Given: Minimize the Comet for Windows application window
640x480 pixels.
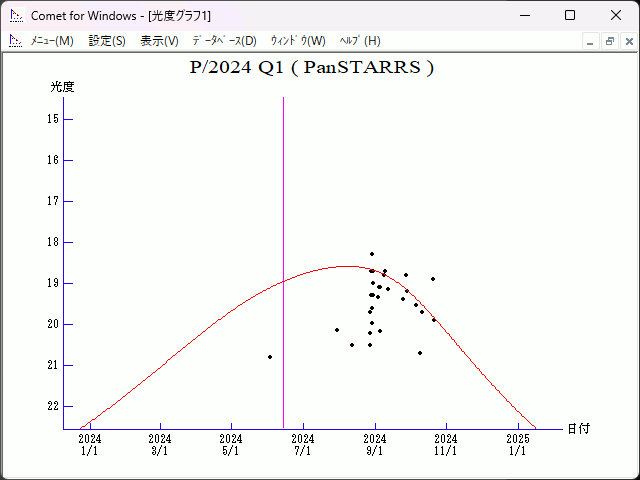Looking at the screenshot, I should [x=524, y=15].
